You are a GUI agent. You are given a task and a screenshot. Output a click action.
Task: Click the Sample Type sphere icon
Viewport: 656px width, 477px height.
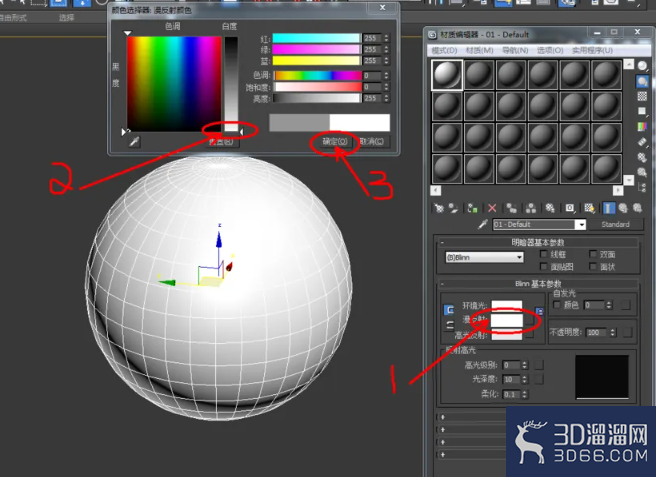click(x=642, y=66)
